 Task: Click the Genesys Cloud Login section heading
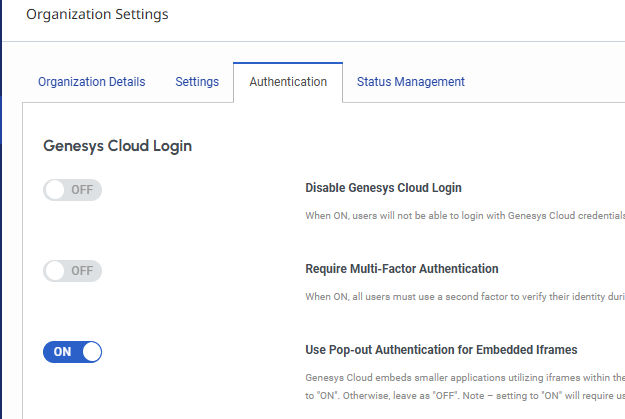point(117,146)
